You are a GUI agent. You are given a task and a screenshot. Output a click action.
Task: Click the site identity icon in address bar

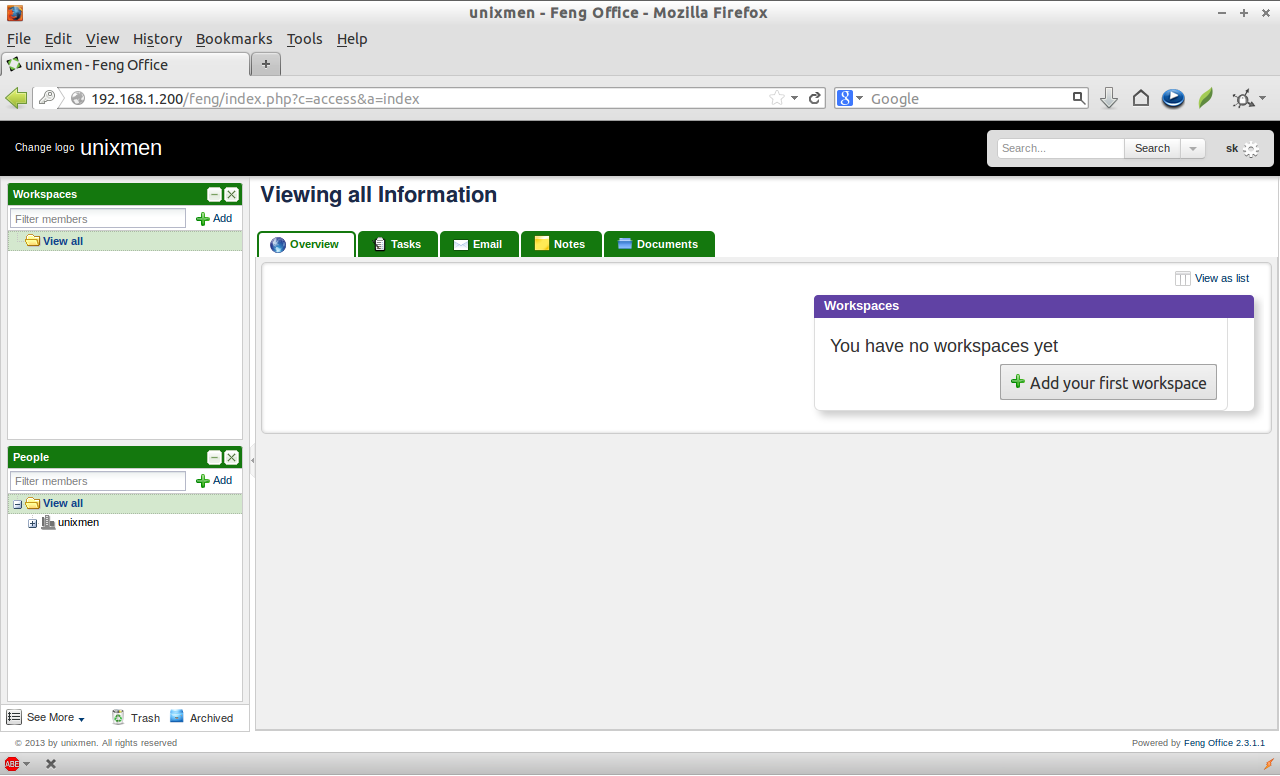click(x=77, y=98)
